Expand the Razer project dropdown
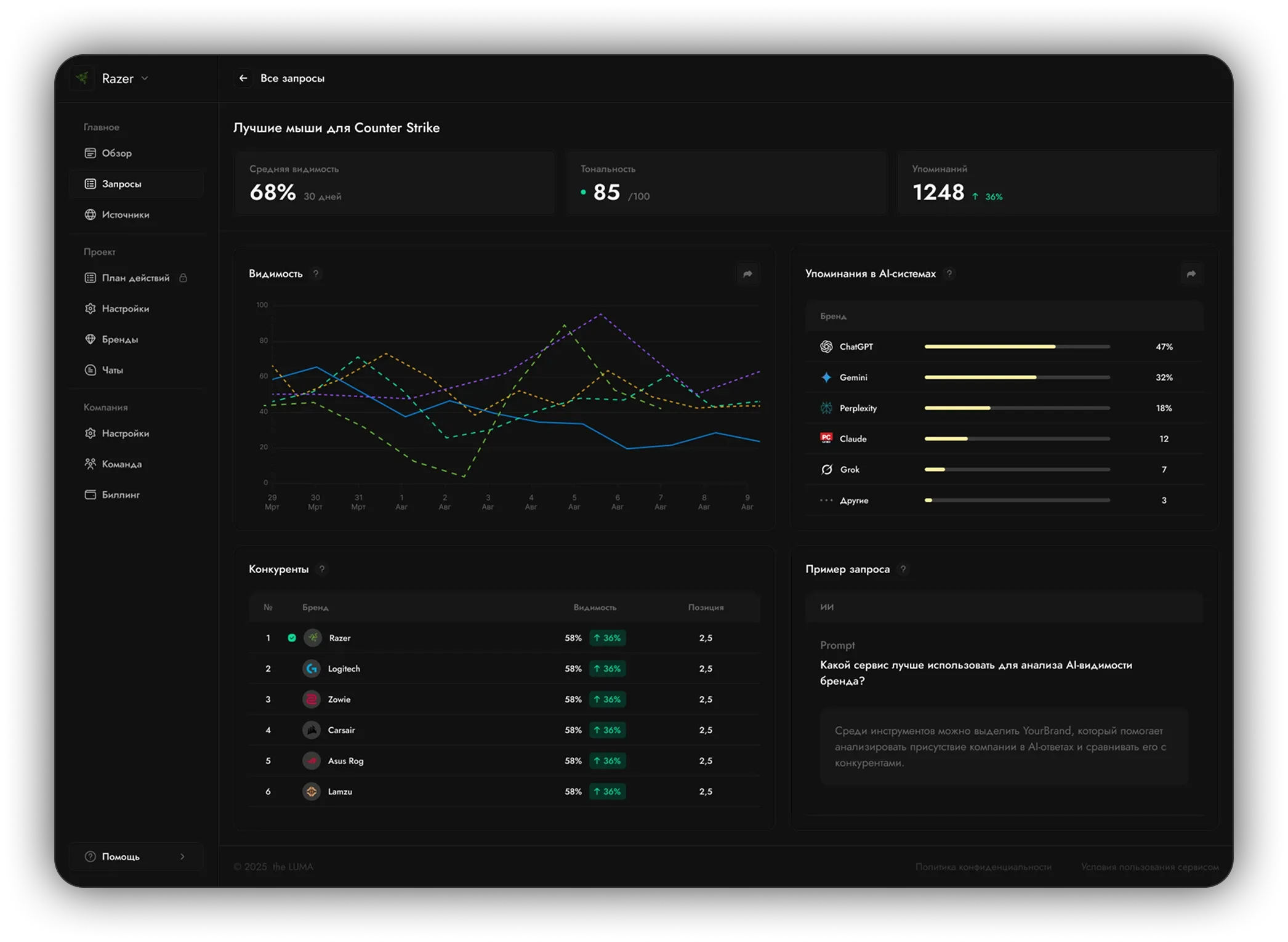Screen dimensions: 1288x942 [x=145, y=79]
